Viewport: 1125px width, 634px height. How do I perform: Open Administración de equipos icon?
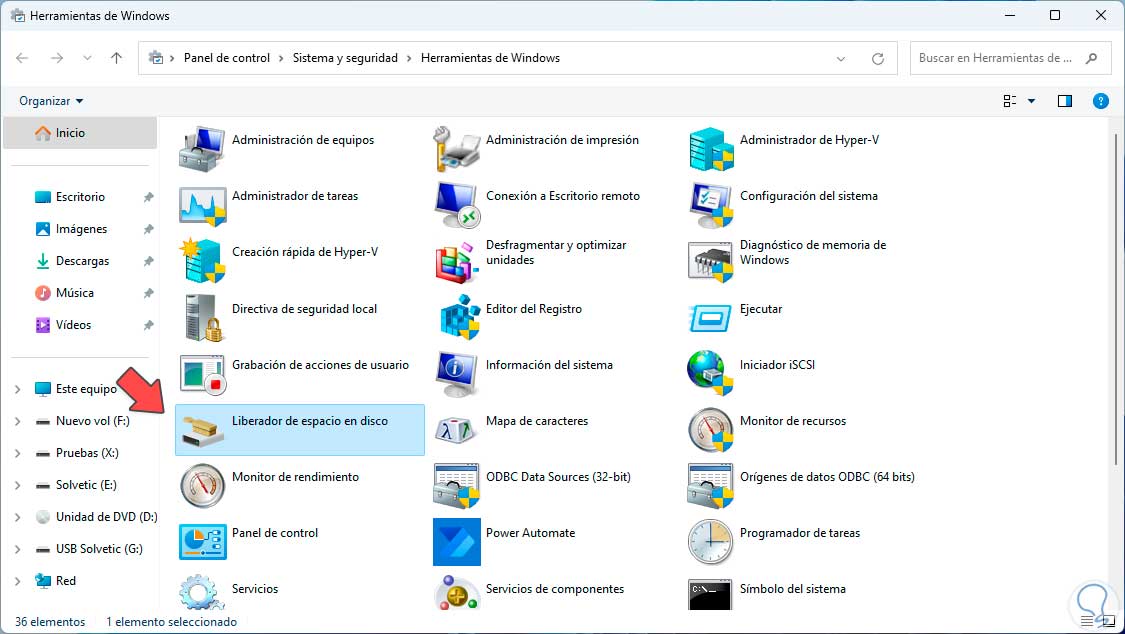202,148
